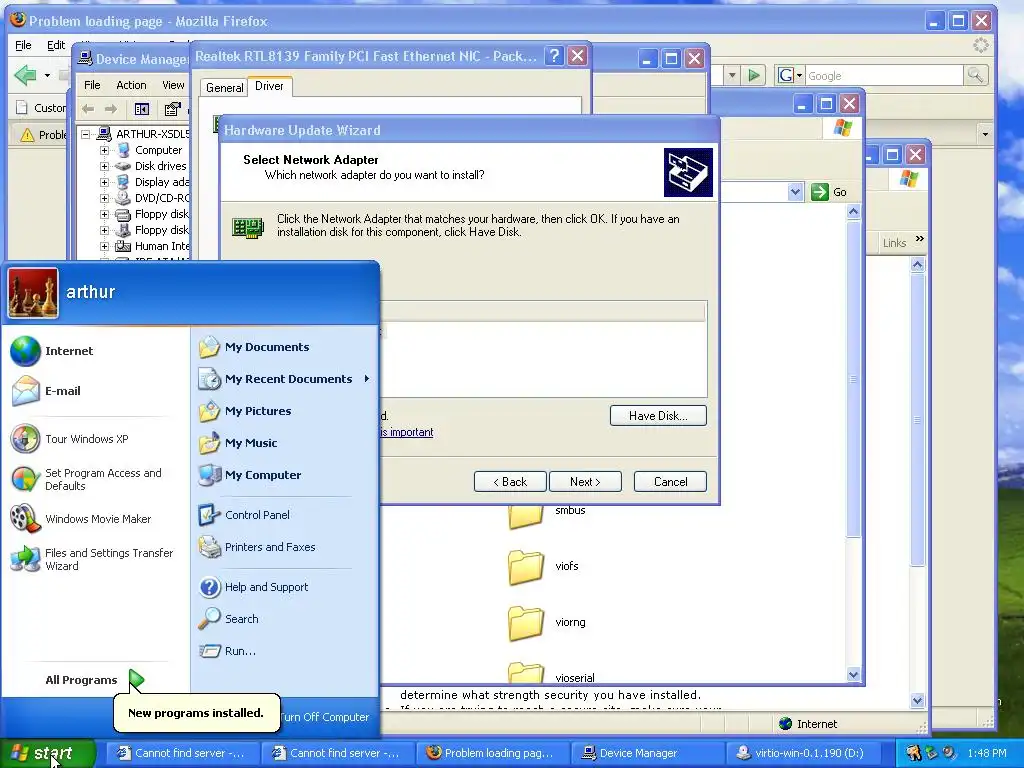Click the Back button in wizard

(509, 482)
